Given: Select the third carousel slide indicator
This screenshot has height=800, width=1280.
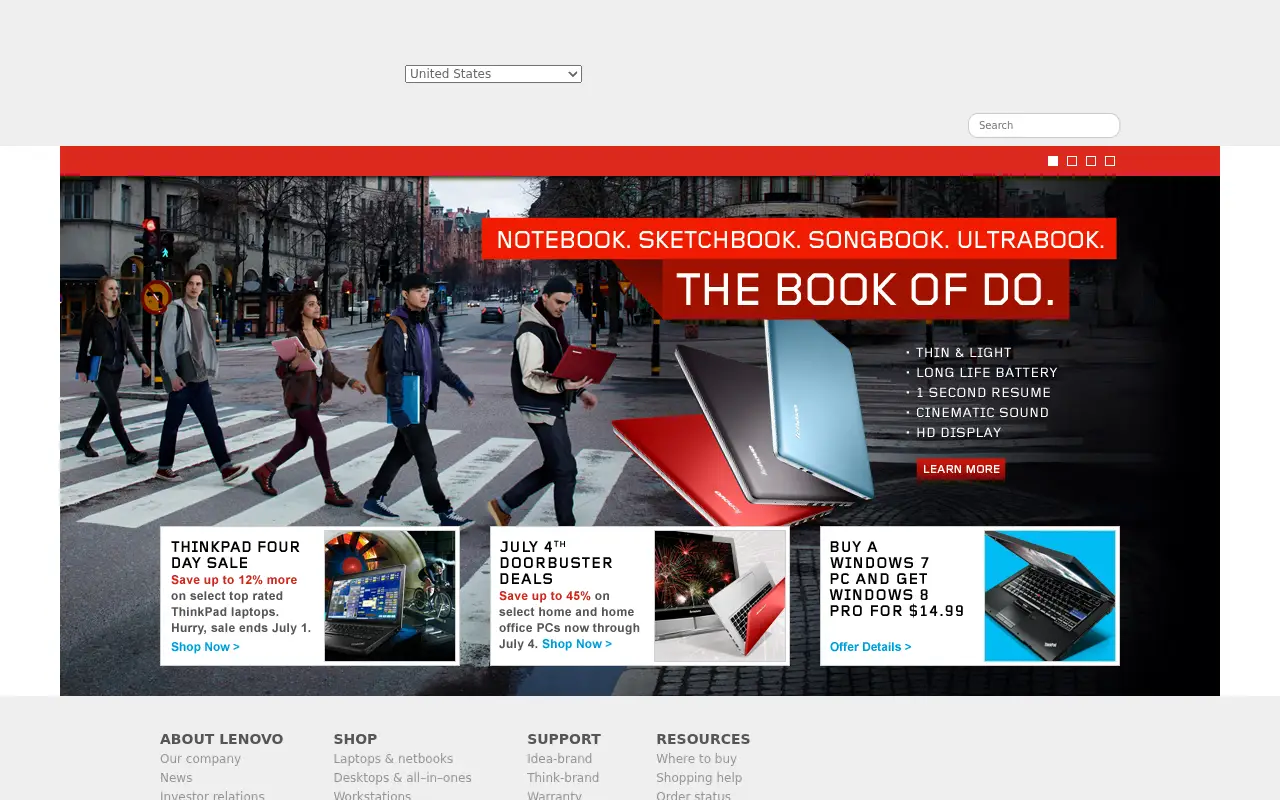Looking at the screenshot, I should coord(1091,161).
